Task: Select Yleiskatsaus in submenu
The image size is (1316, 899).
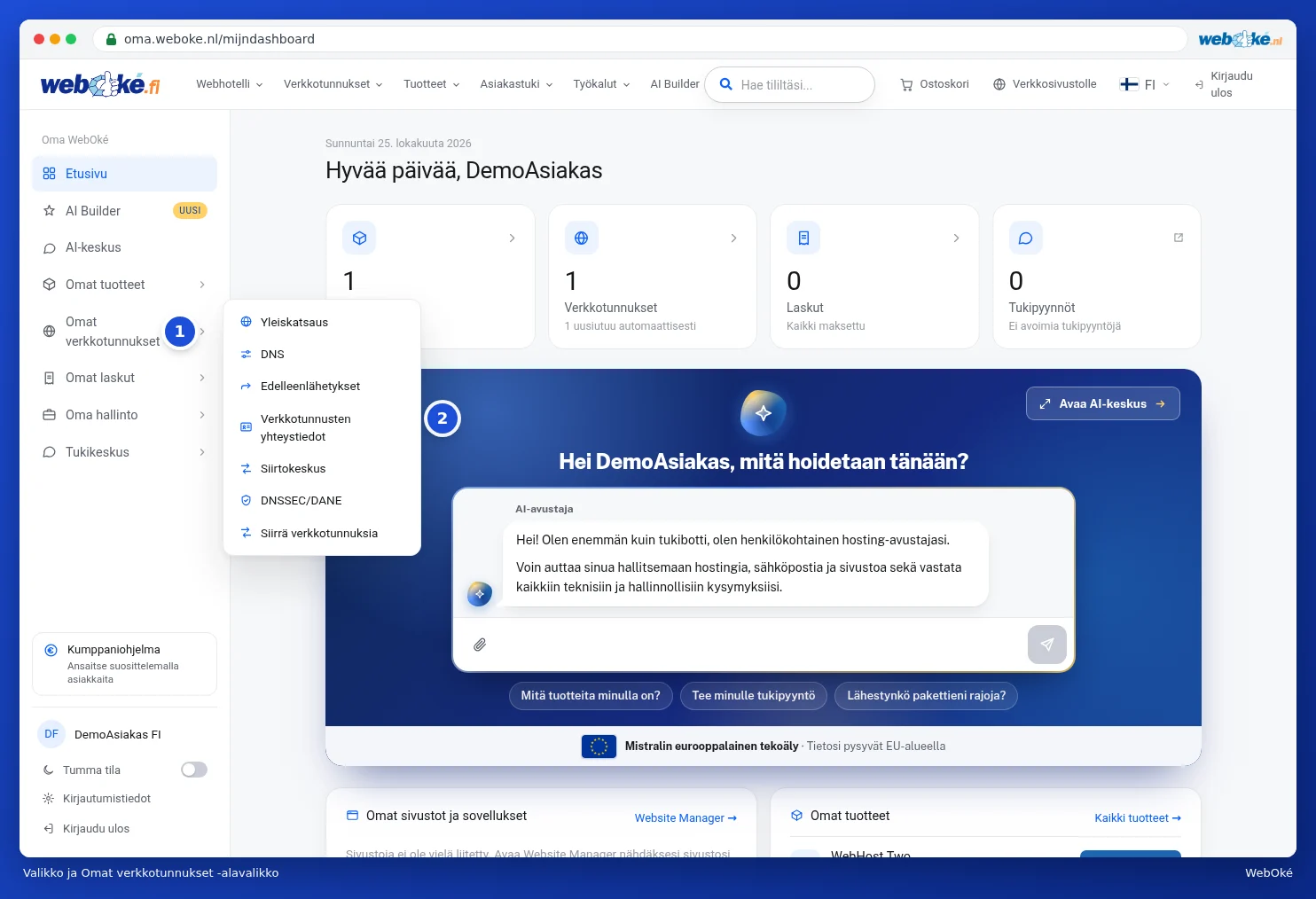Action: pyautogui.click(x=322, y=322)
